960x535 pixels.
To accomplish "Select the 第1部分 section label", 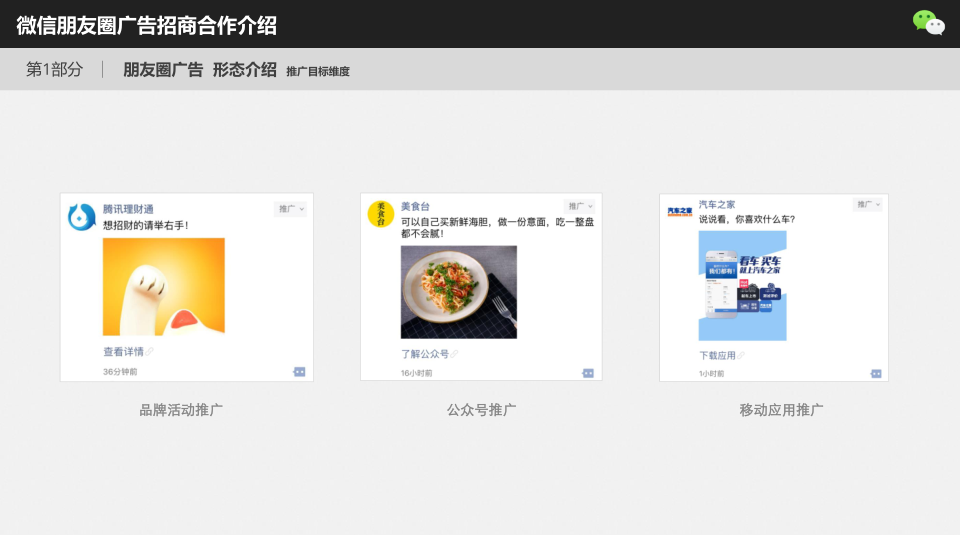I will pos(54,70).
